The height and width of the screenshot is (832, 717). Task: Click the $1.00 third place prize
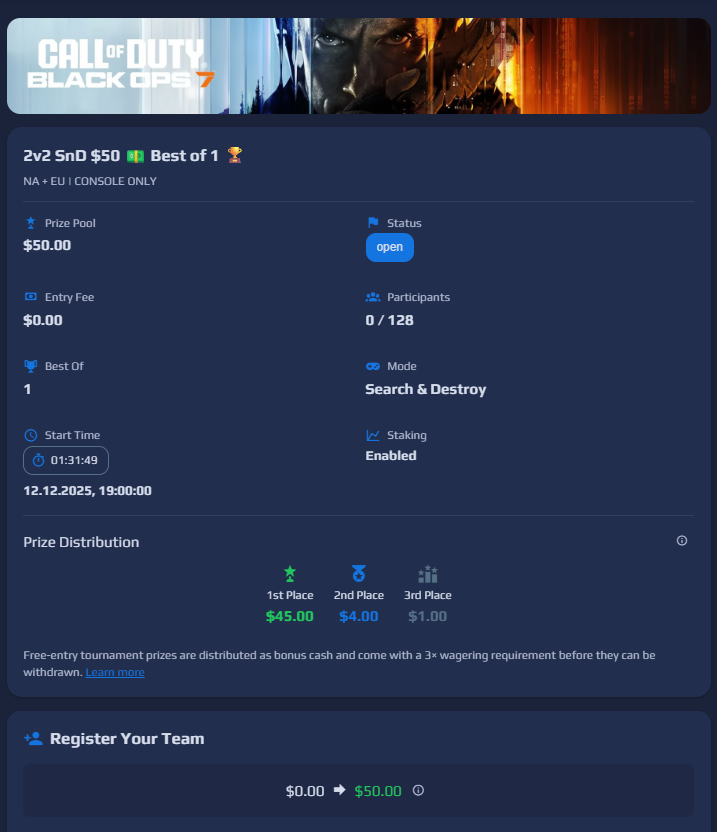coord(428,616)
